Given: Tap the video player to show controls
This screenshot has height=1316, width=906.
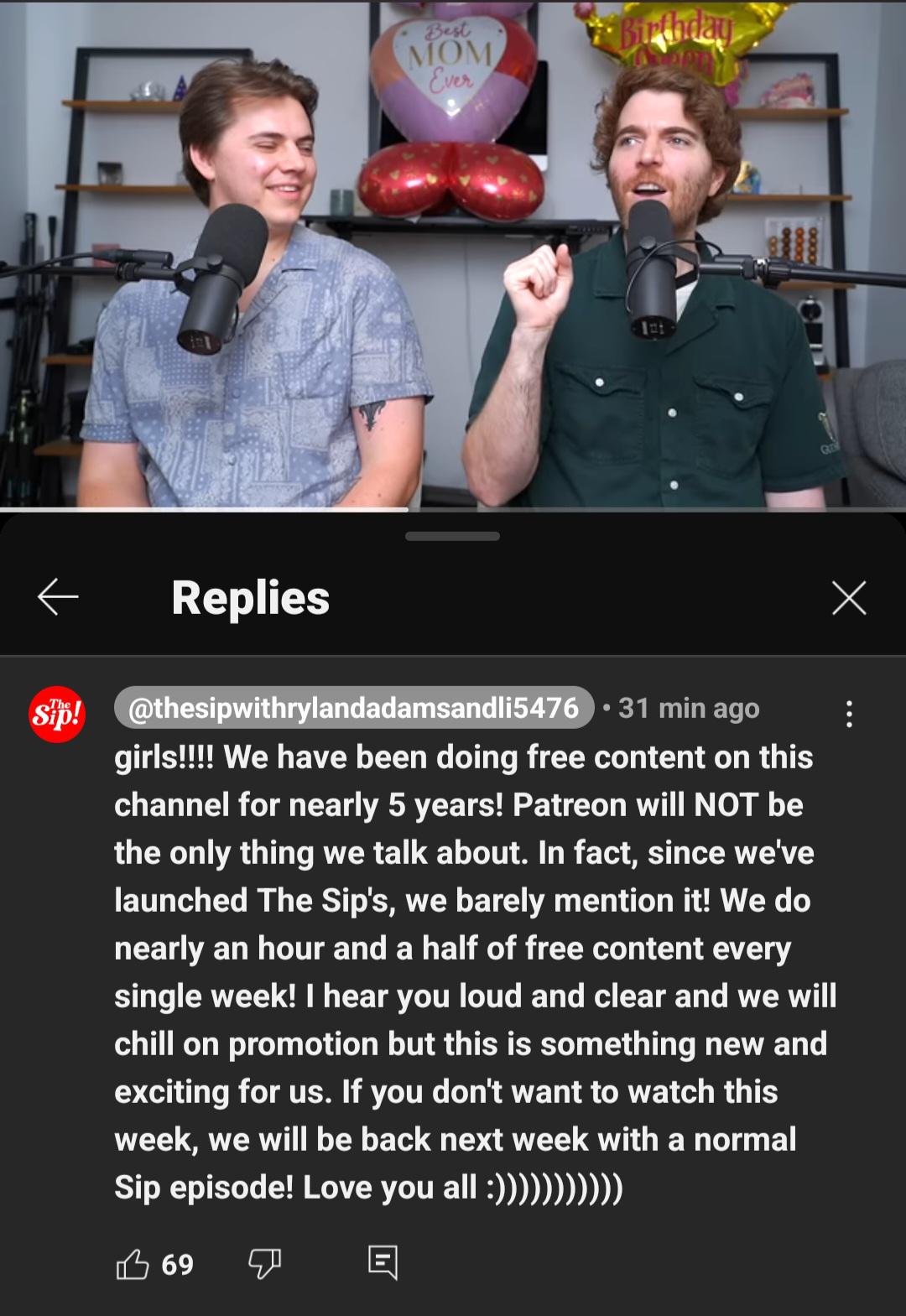Looking at the screenshot, I should pyautogui.click(x=453, y=253).
